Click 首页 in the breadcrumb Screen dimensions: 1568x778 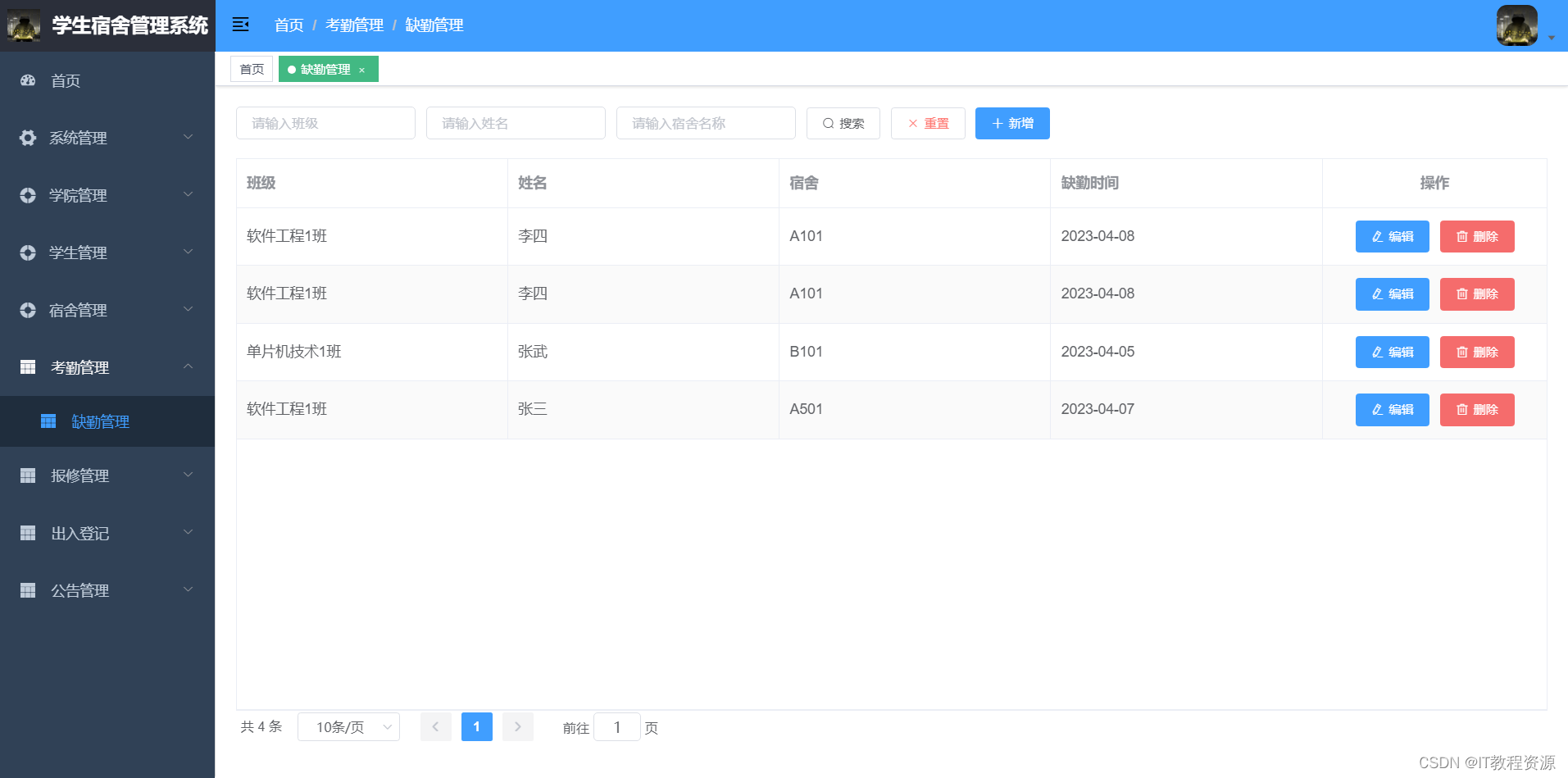(289, 25)
